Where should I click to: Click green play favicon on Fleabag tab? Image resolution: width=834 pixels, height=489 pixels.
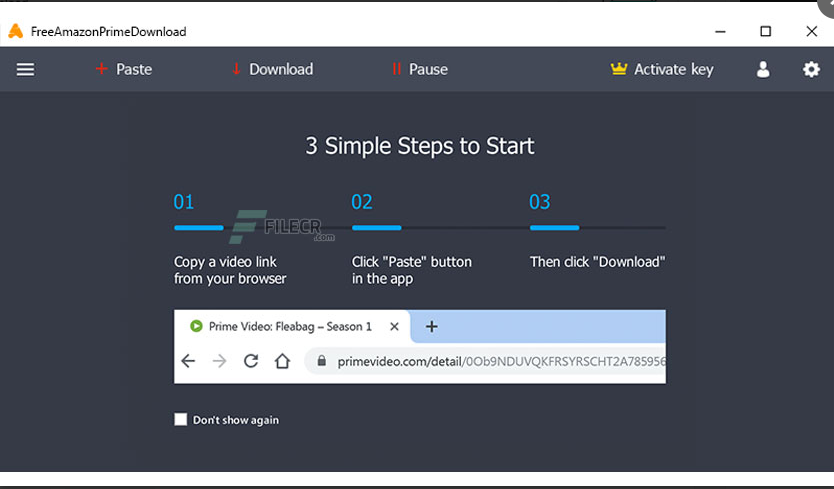[x=196, y=326]
